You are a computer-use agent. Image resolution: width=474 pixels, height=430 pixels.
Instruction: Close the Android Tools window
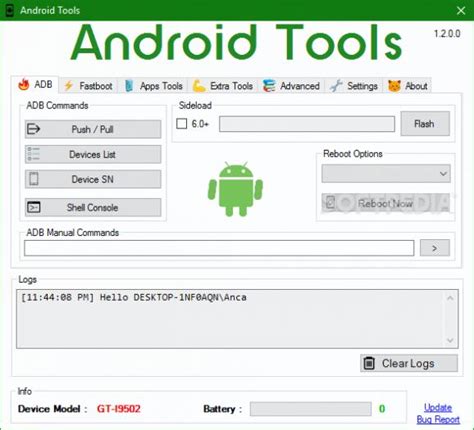(461, 10)
